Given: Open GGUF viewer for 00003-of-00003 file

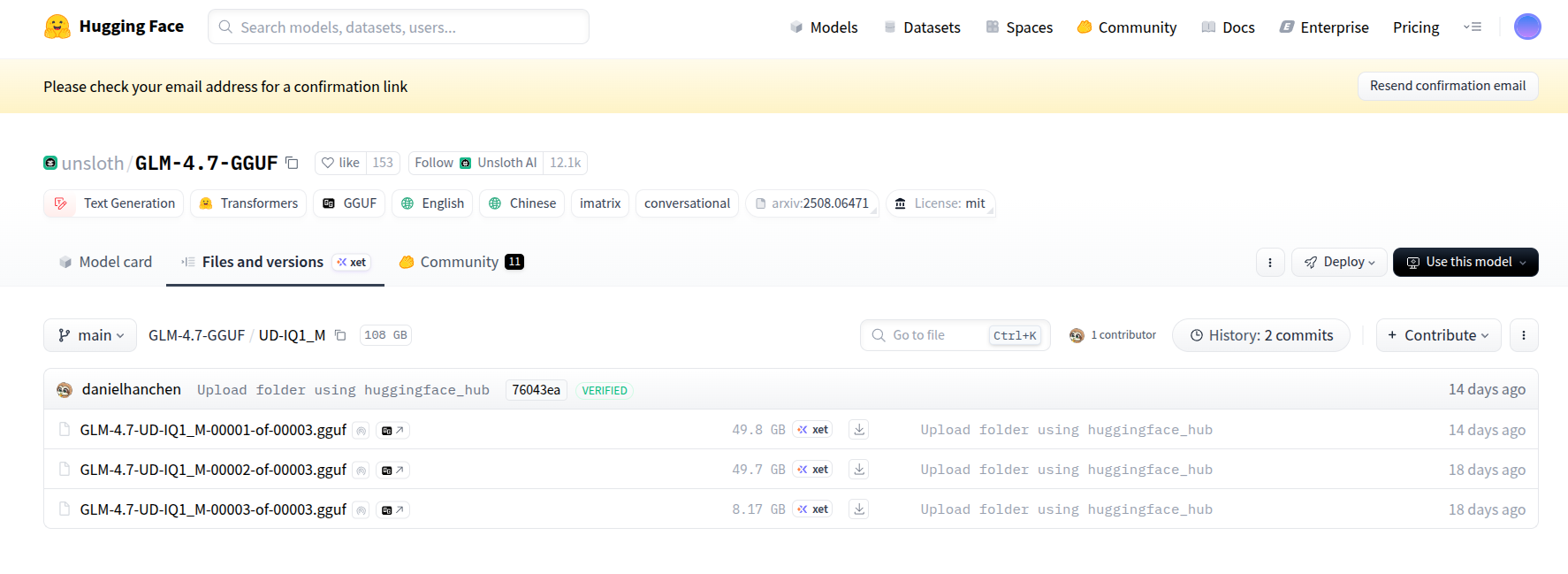Looking at the screenshot, I should point(392,510).
